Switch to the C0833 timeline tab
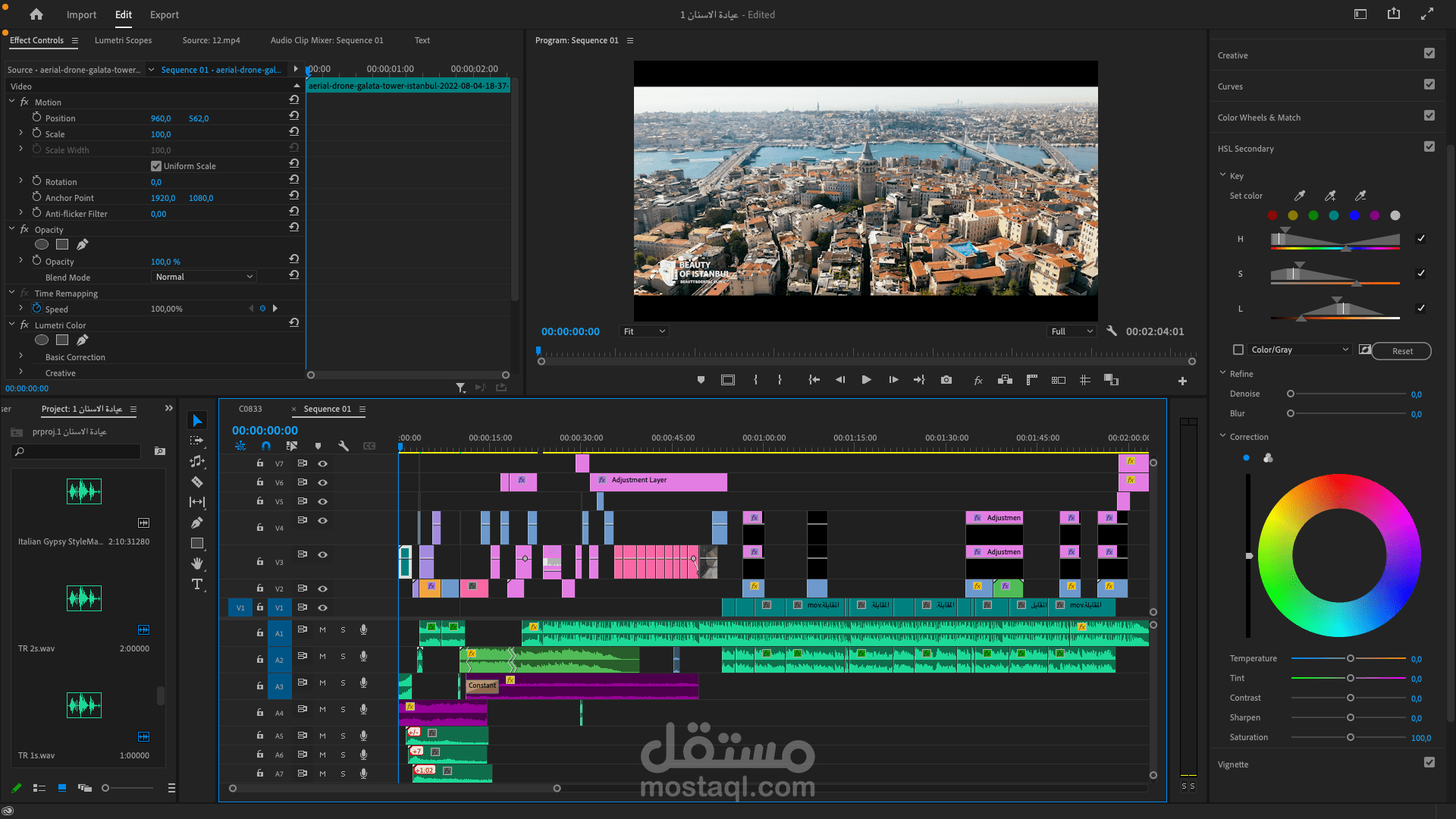This screenshot has width=1456, height=819. (250, 409)
